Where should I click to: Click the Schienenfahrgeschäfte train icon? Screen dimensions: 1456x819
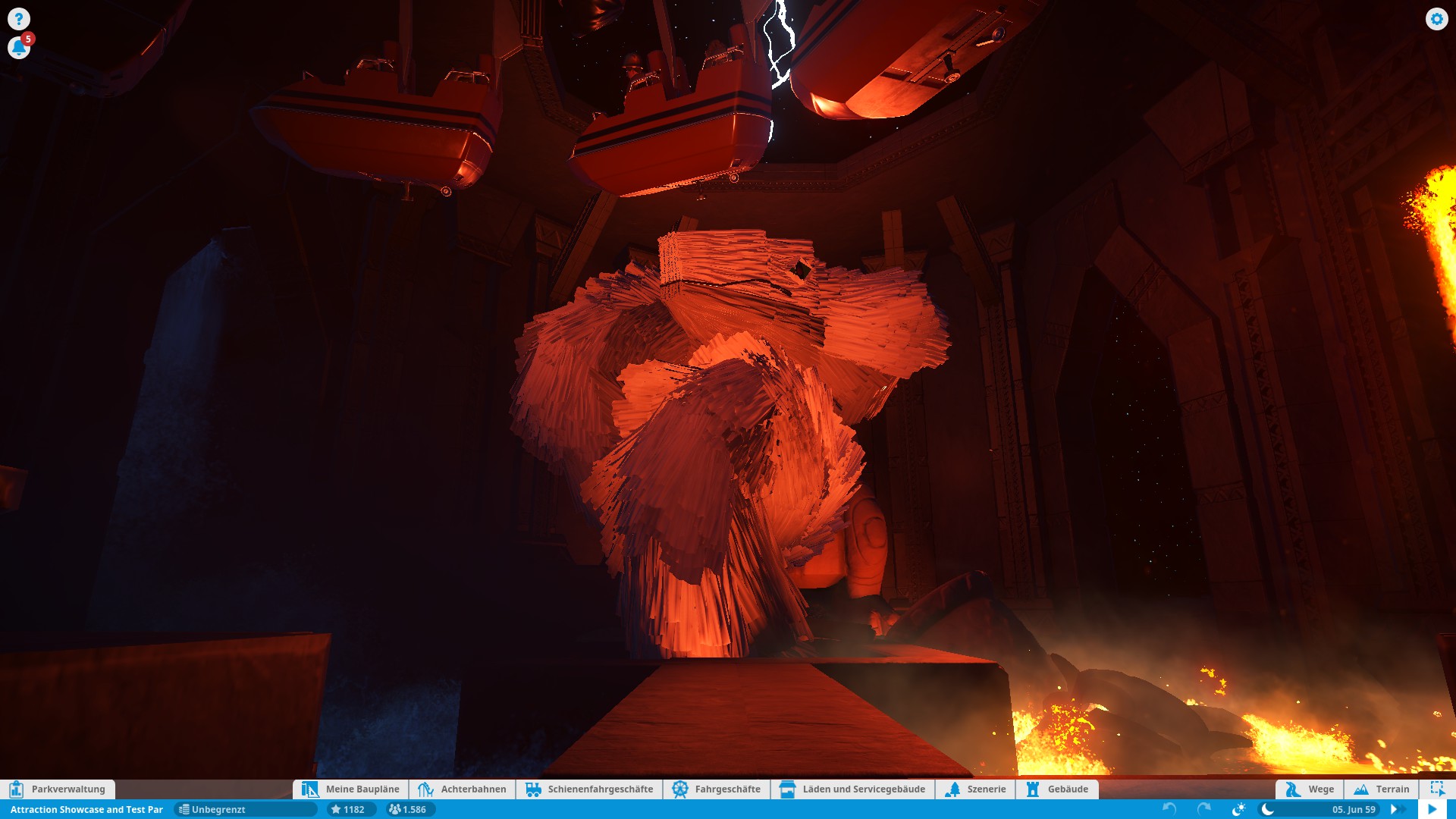point(533,789)
